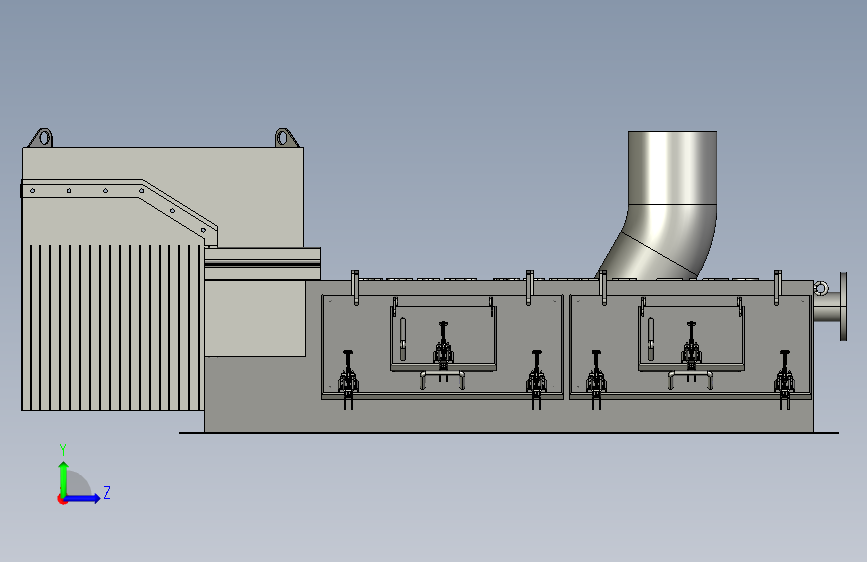Select the pipe flange at the right end
The image size is (867, 562).
[x=843, y=306]
